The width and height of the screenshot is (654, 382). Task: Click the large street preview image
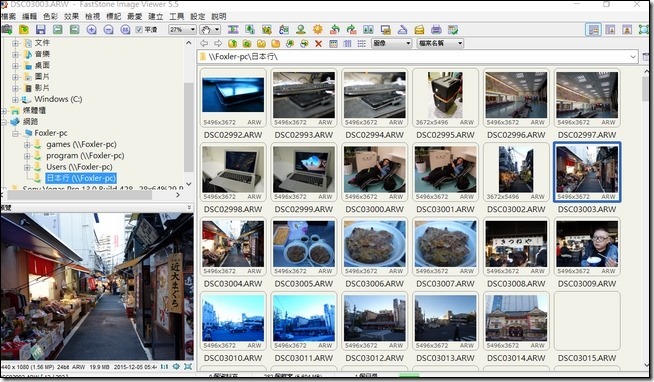point(97,286)
